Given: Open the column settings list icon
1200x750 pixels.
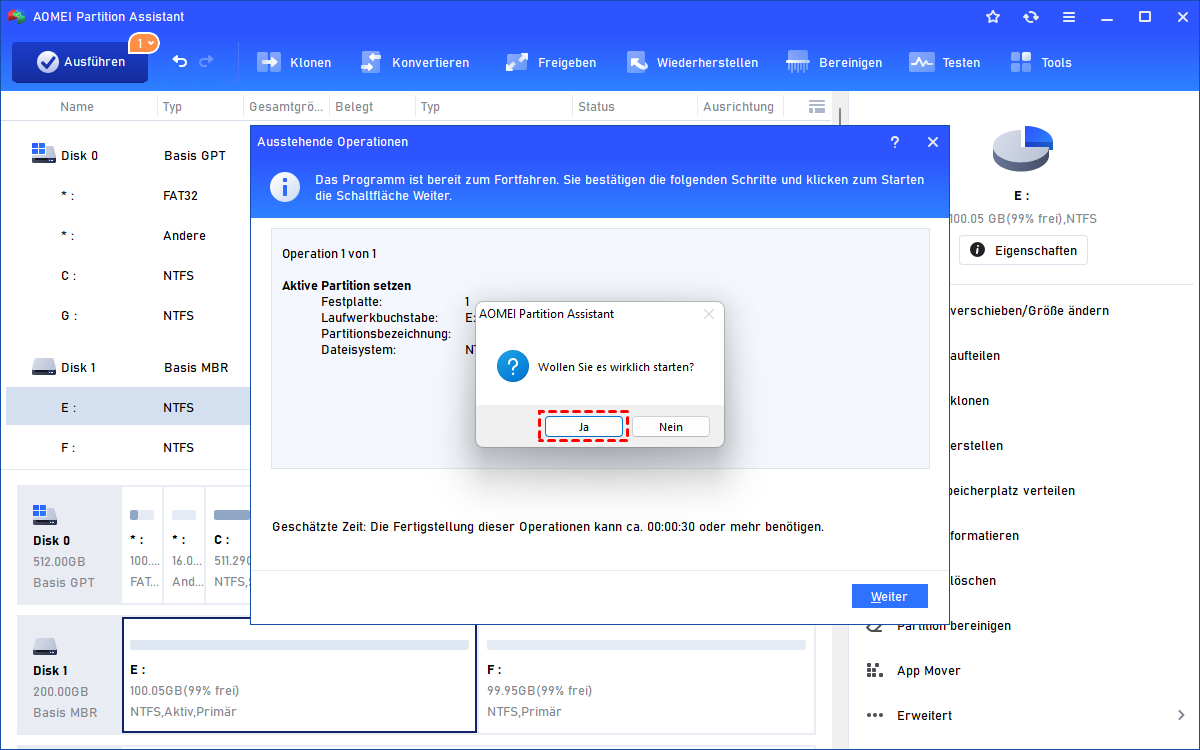Looking at the screenshot, I should point(817,106).
